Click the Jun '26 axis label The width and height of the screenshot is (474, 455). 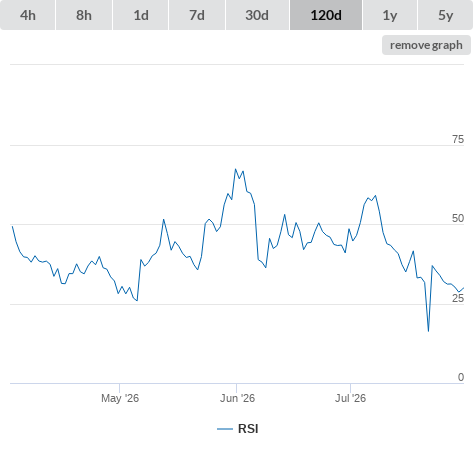(237, 398)
